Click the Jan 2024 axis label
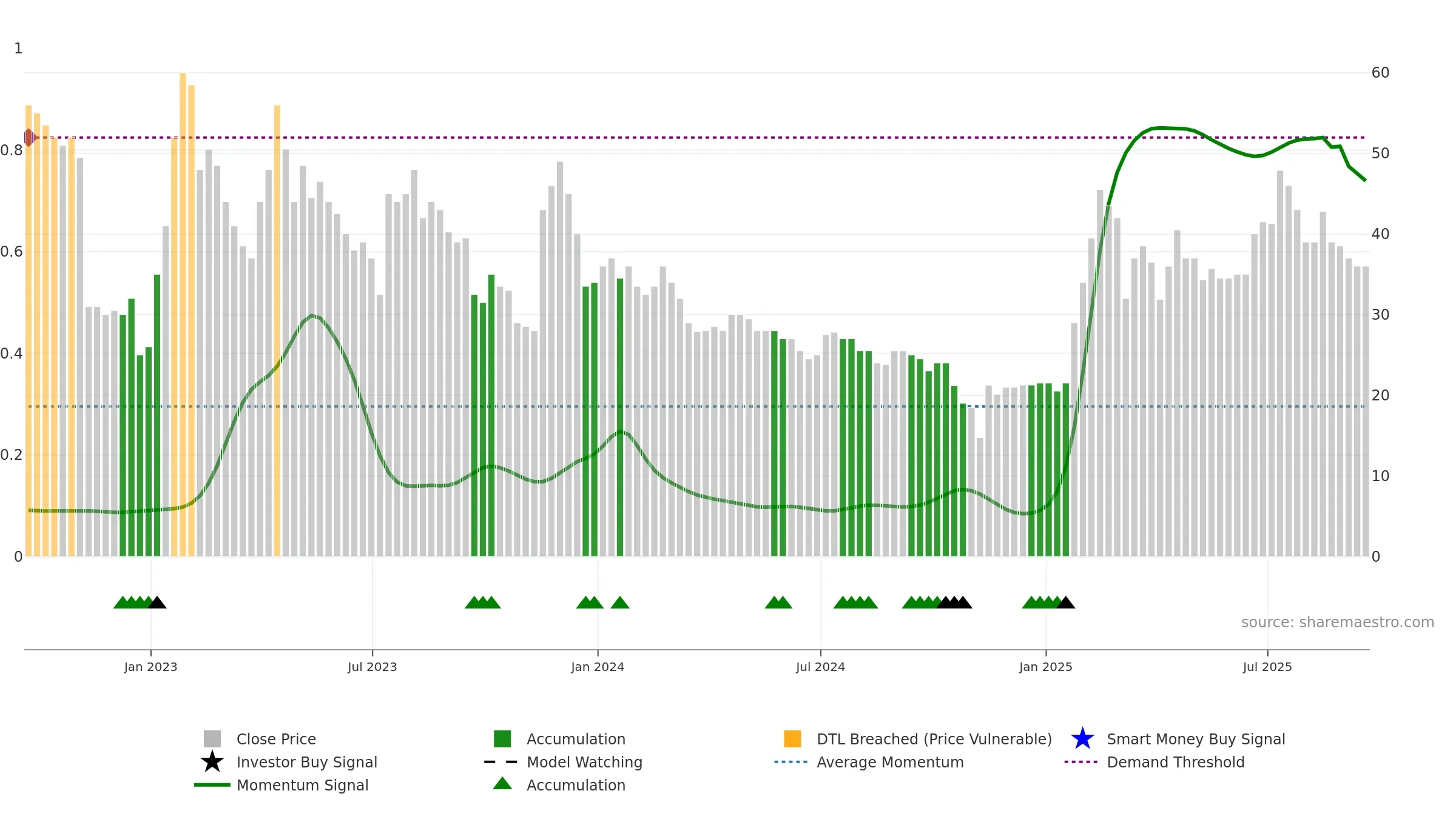 pos(598,667)
